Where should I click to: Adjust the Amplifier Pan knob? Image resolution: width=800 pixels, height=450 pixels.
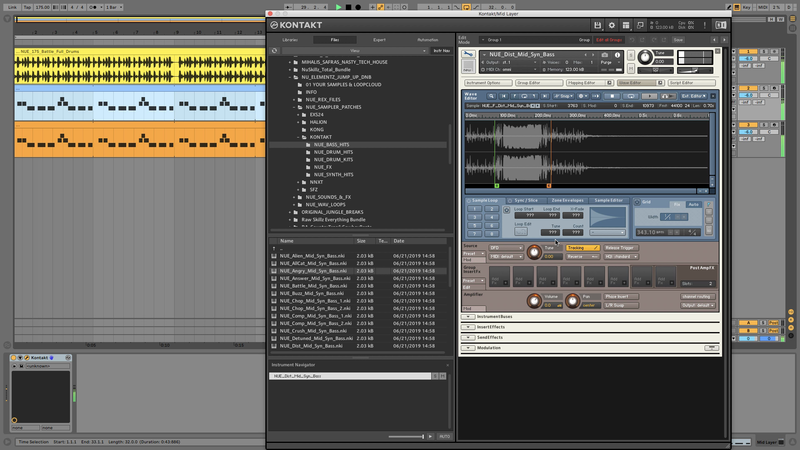point(572,301)
